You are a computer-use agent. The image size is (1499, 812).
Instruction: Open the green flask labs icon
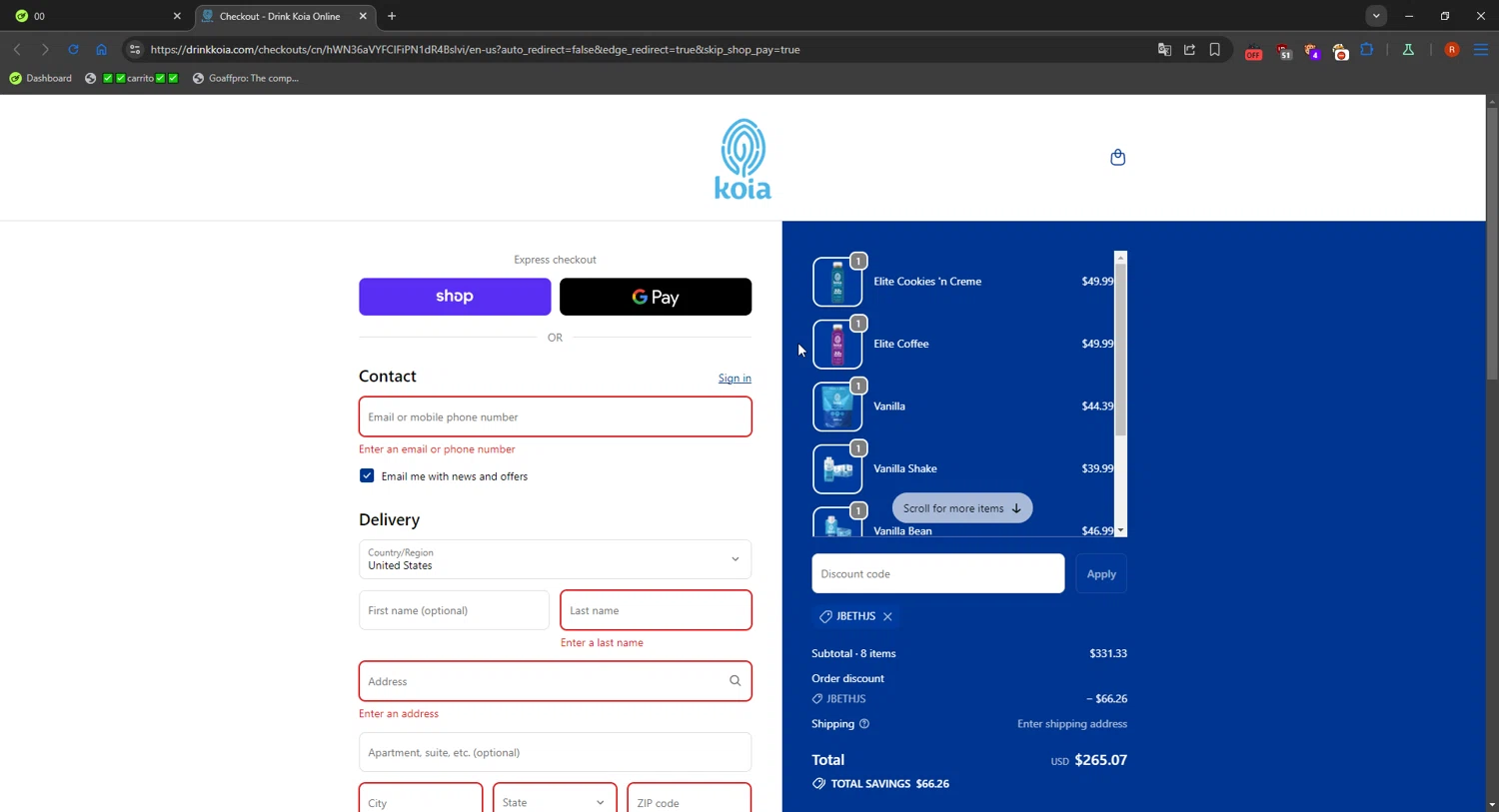click(1408, 49)
